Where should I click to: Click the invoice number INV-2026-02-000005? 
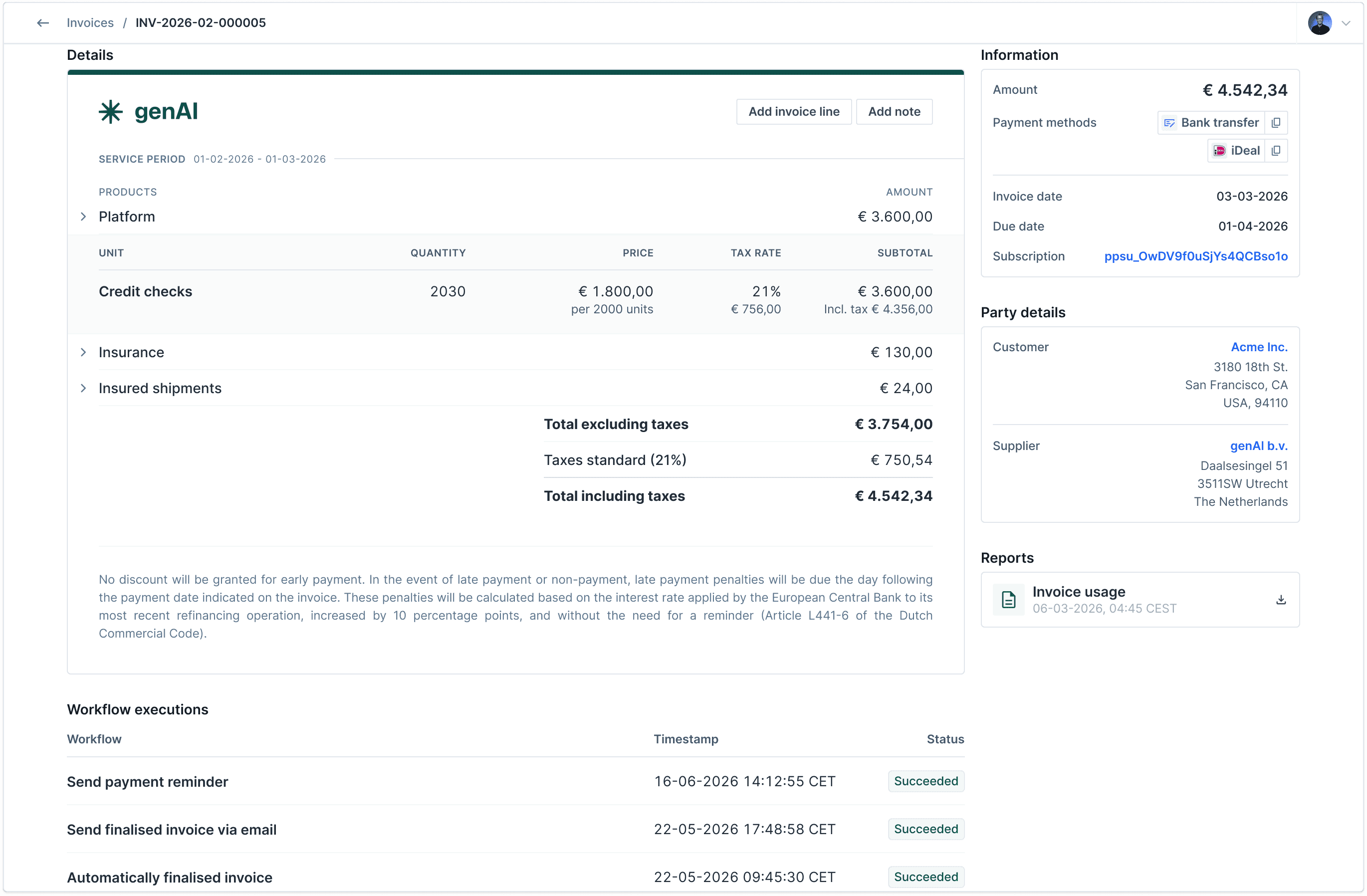[x=201, y=23]
